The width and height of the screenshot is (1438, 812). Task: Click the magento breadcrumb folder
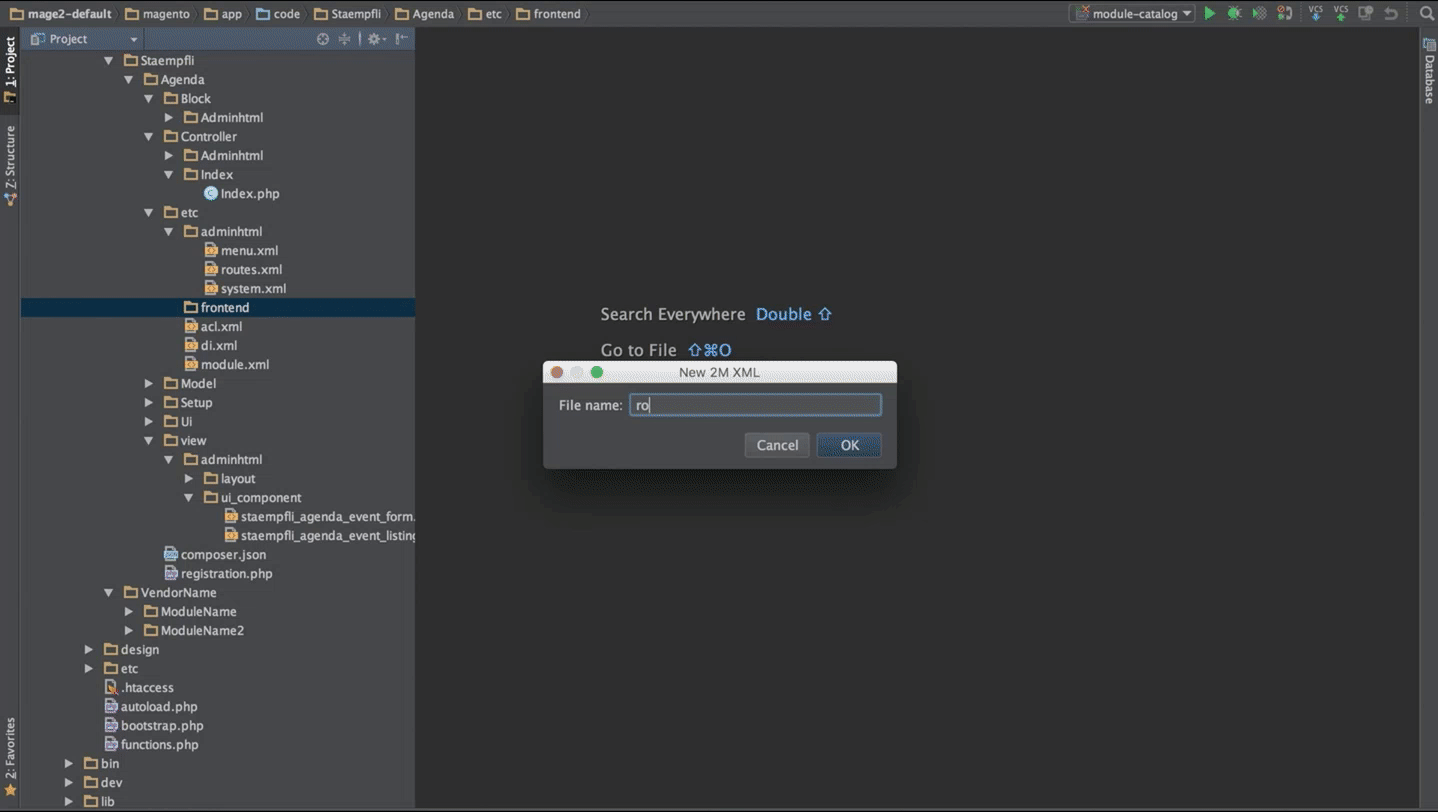(x=157, y=14)
